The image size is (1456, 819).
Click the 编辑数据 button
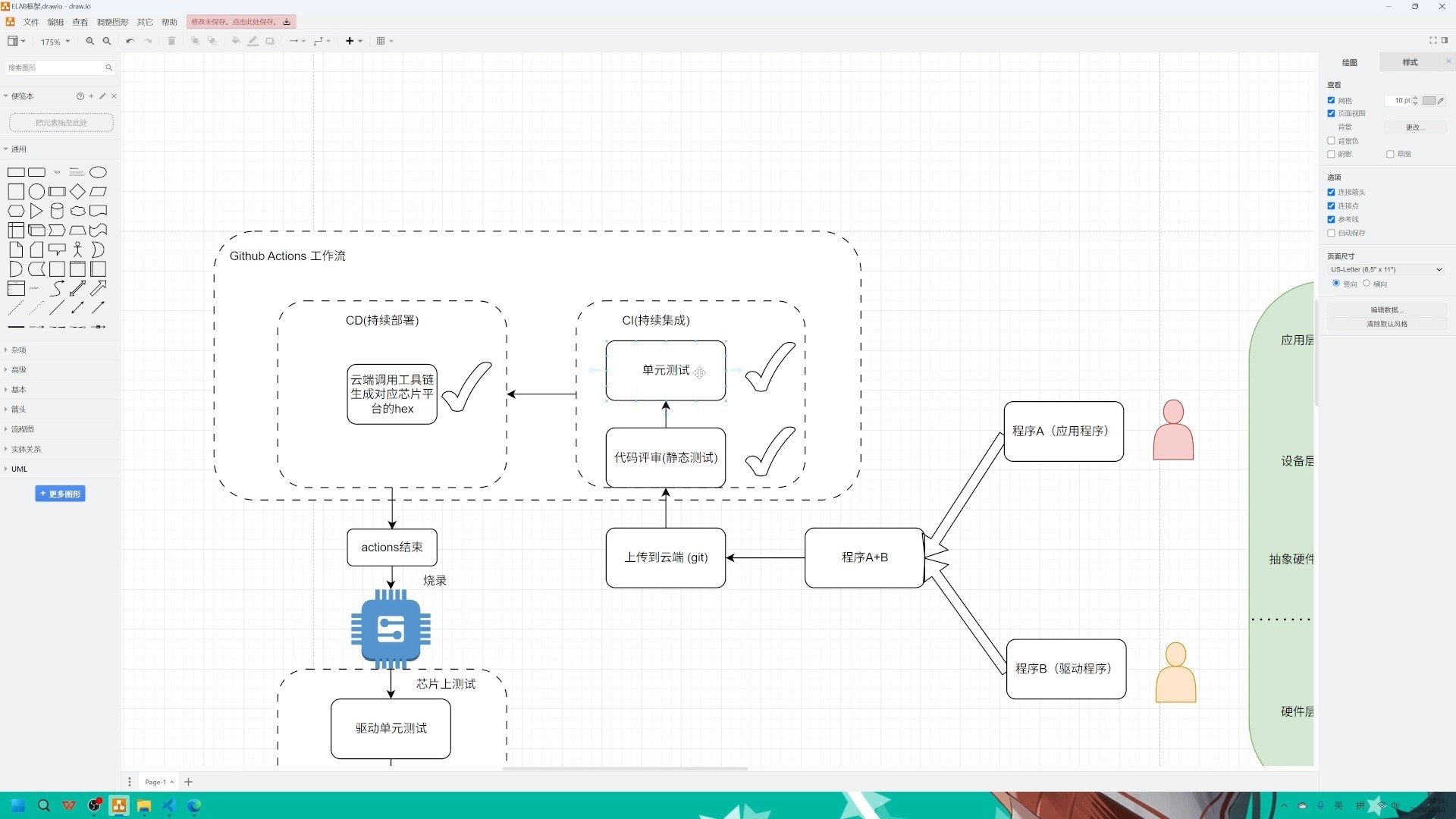pyautogui.click(x=1386, y=309)
